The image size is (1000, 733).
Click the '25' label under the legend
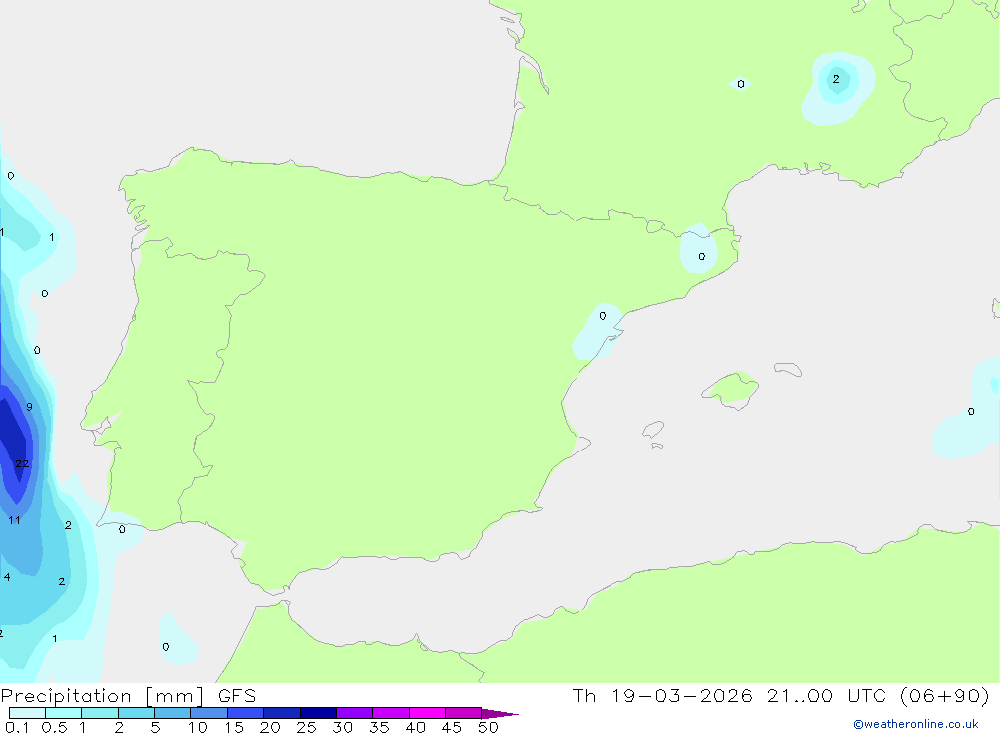pos(306,727)
